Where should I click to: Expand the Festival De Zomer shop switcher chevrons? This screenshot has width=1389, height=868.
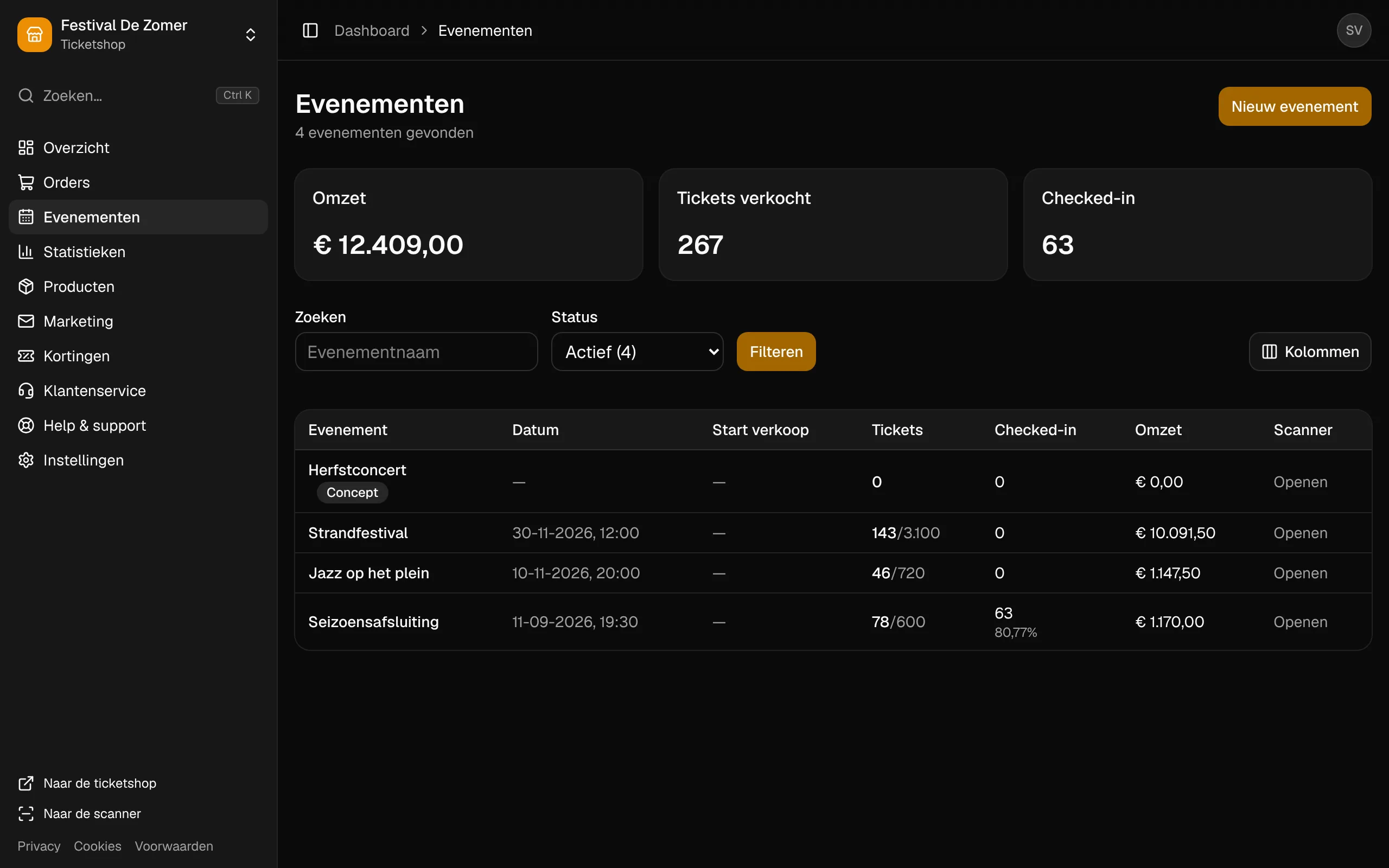coord(250,34)
